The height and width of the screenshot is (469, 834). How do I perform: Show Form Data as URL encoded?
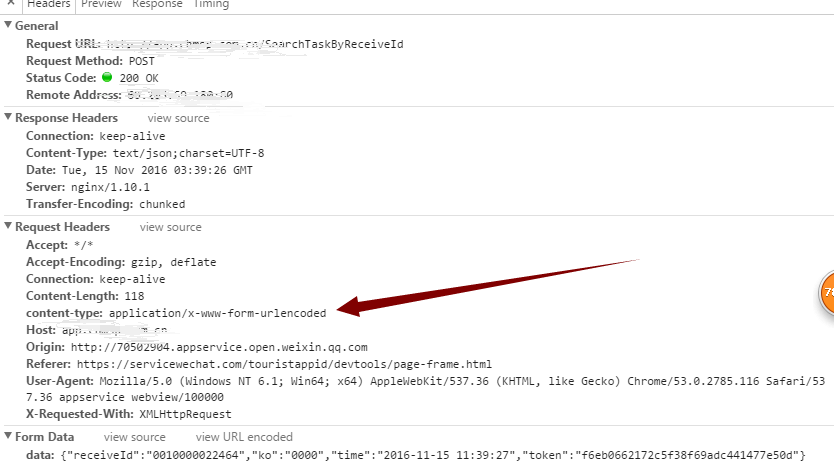[244, 437]
